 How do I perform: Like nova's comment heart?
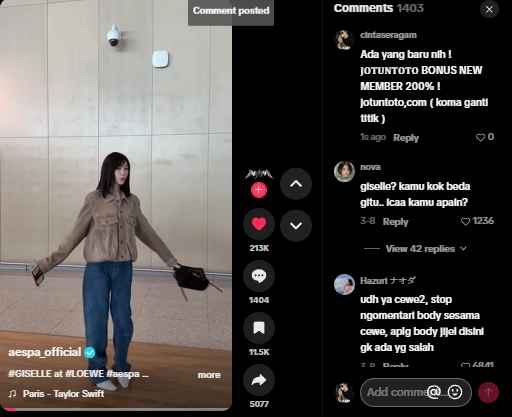[x=465, y=221]
